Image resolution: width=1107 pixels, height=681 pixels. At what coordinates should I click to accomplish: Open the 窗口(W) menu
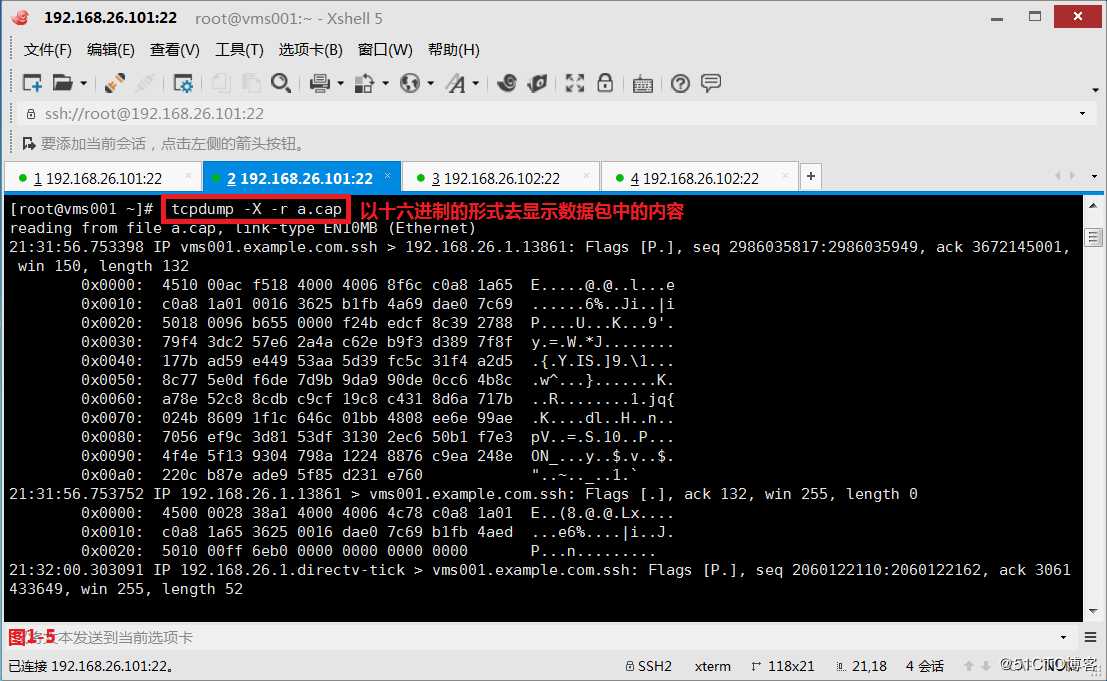pyautogui.click(x=385, y=49)
